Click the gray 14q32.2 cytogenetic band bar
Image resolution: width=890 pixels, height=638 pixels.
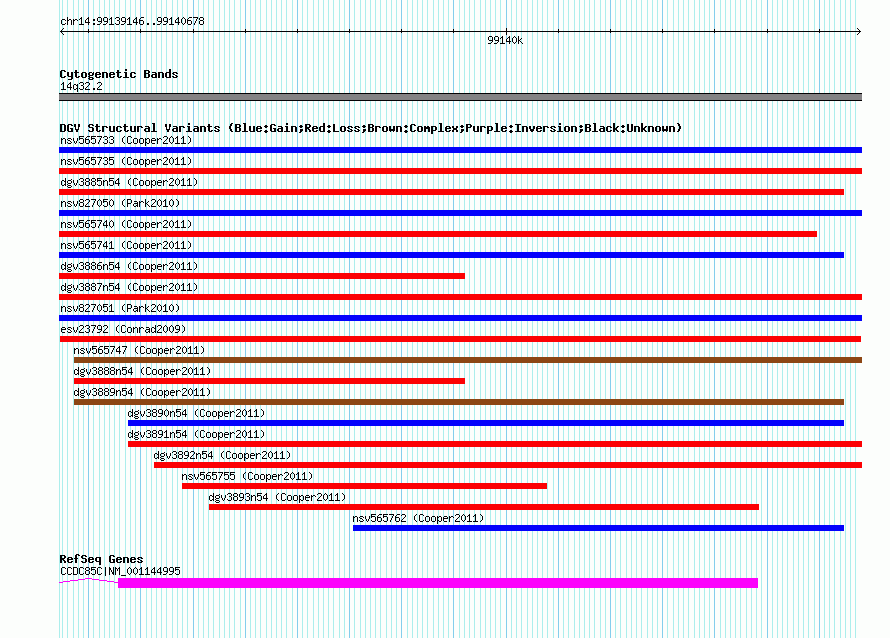[460, 97]
